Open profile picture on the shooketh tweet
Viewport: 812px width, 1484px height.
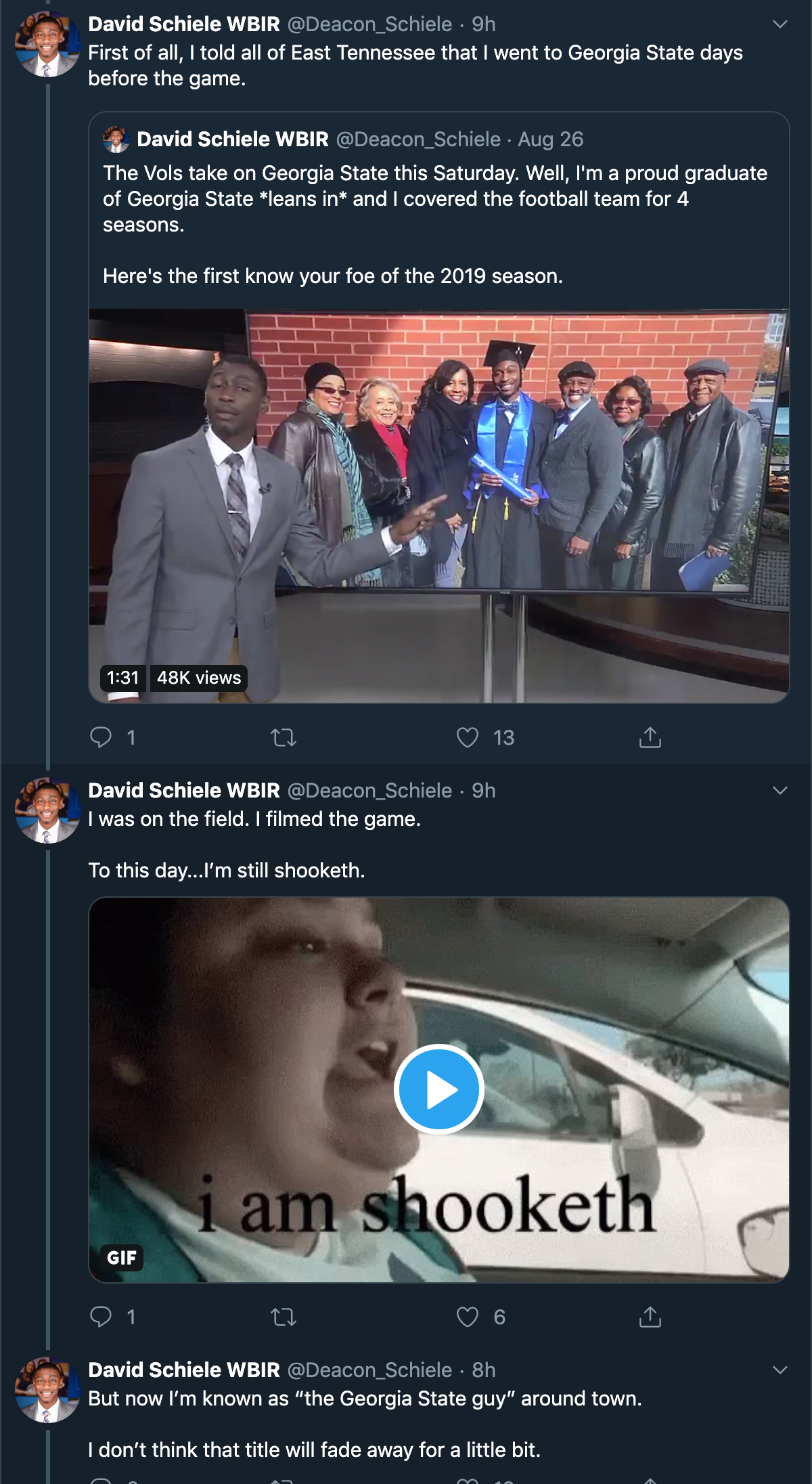47,810
